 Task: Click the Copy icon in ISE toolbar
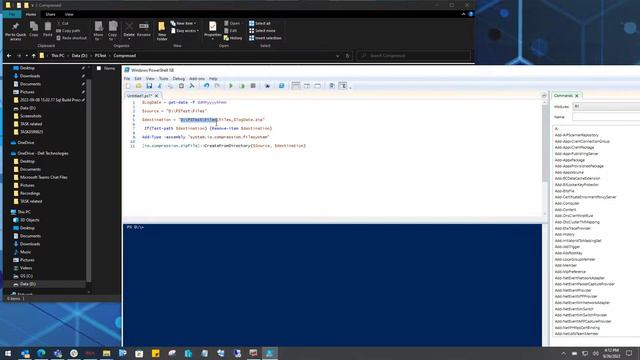point(171,86)
